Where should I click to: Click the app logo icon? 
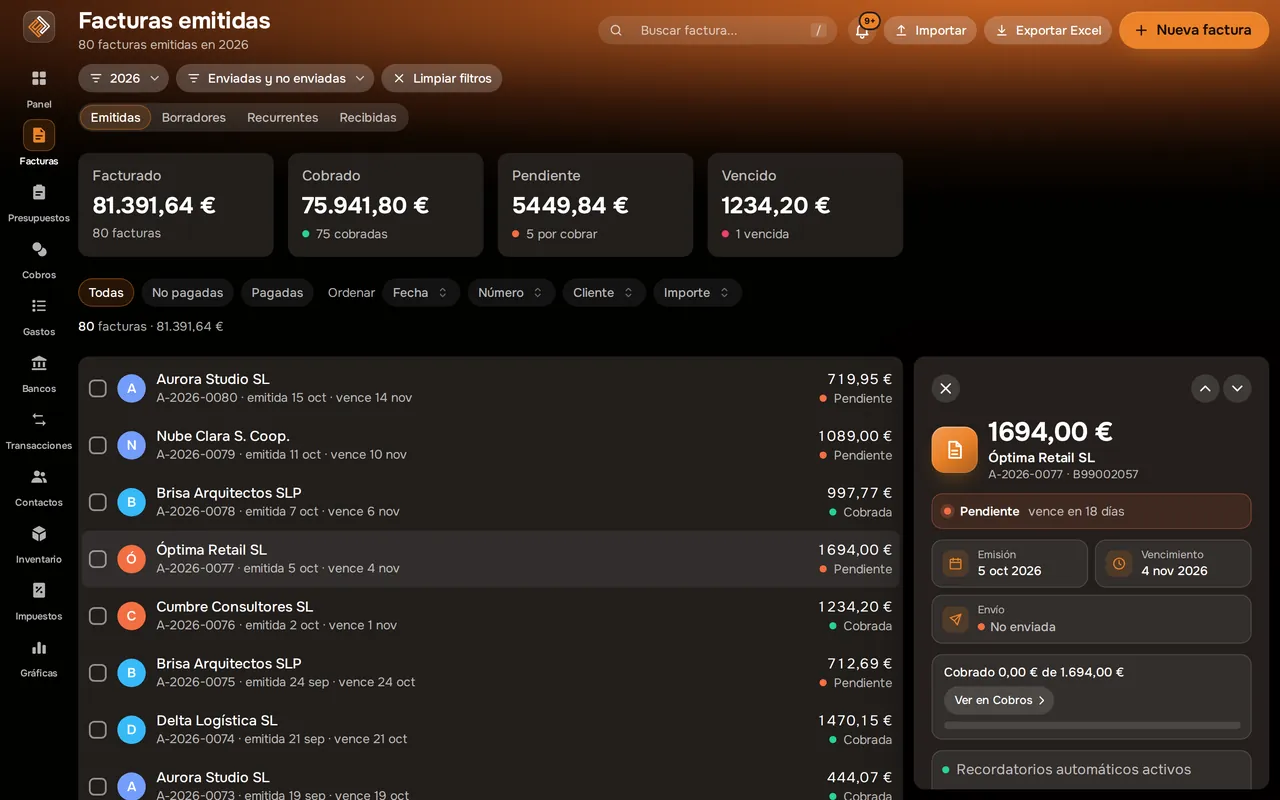coord(39,27)
